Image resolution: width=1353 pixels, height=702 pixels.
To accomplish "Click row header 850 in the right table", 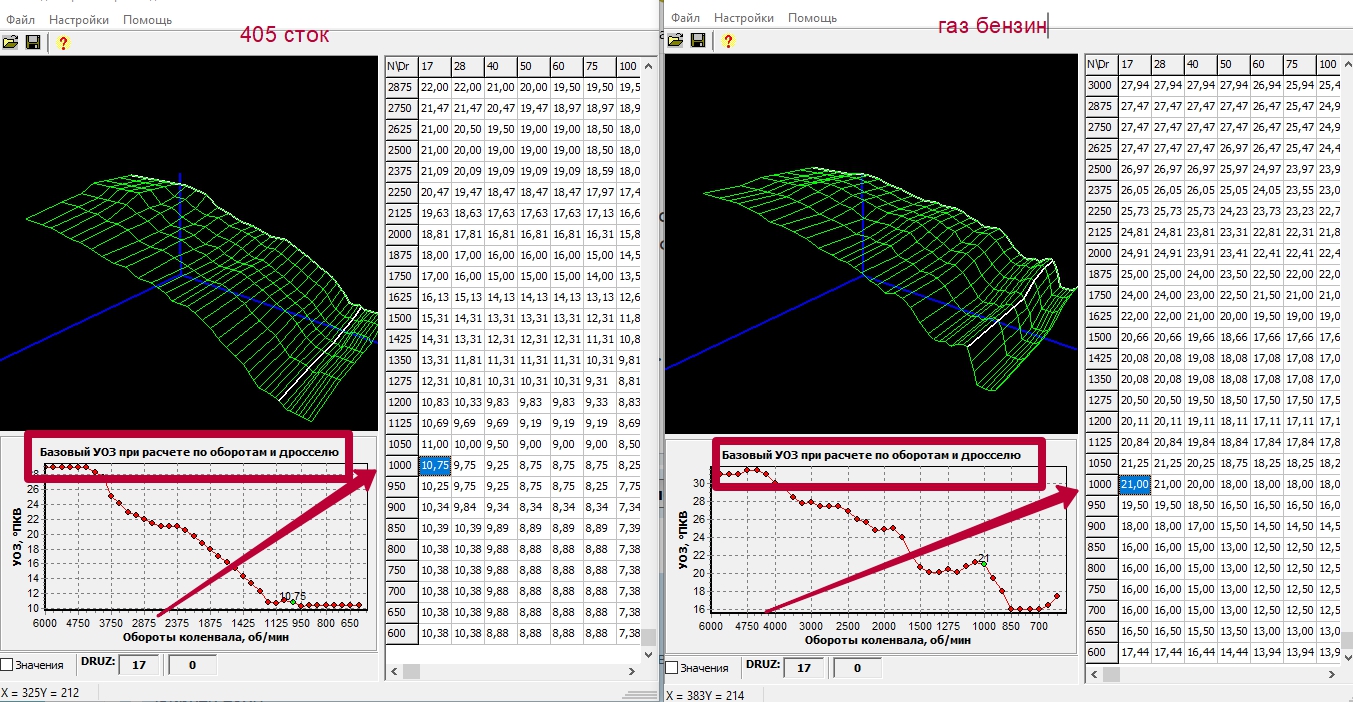I will point(1101,547).
